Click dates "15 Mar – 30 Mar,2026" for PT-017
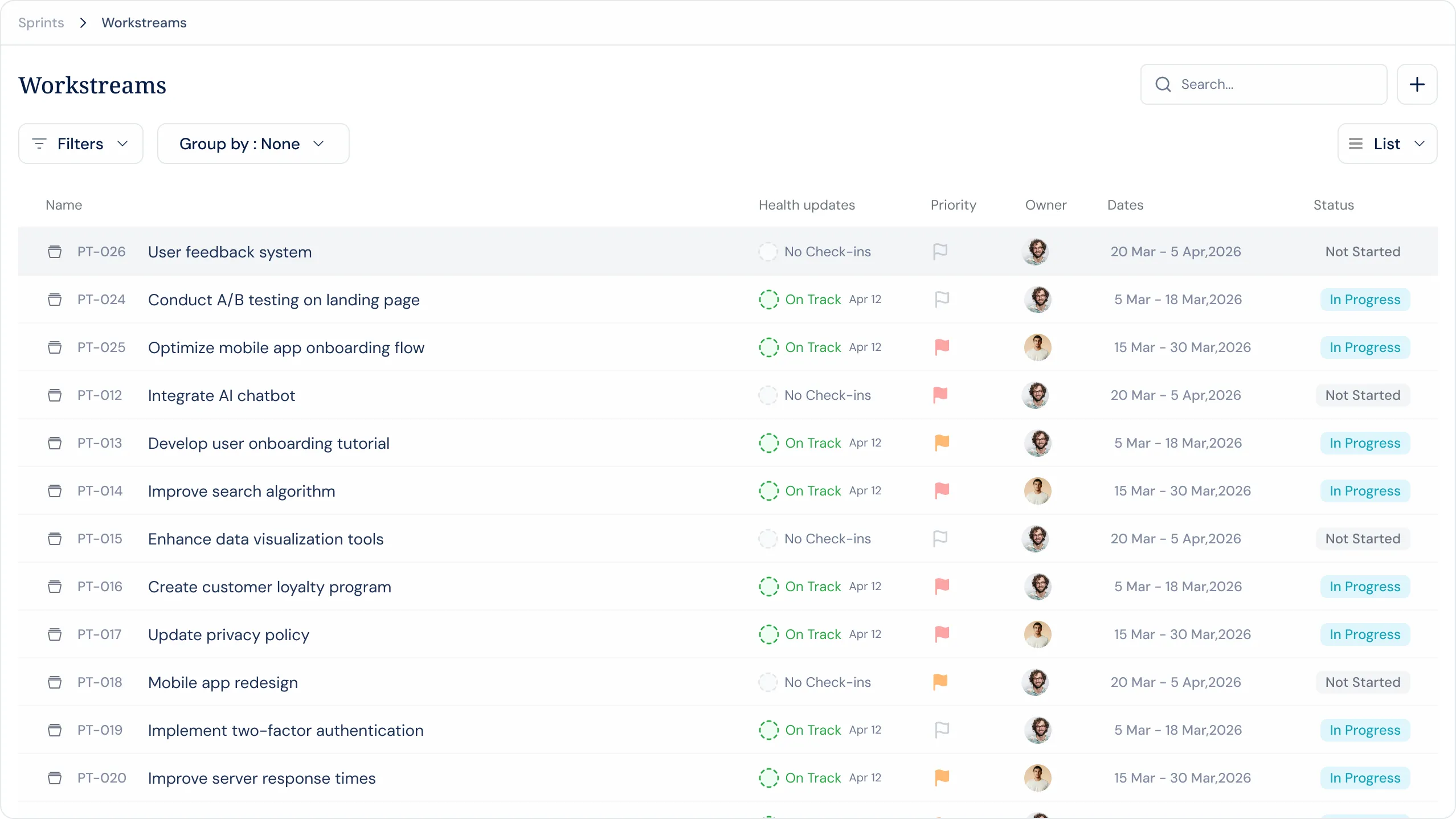1456x819 pixels. [1183, 634]
